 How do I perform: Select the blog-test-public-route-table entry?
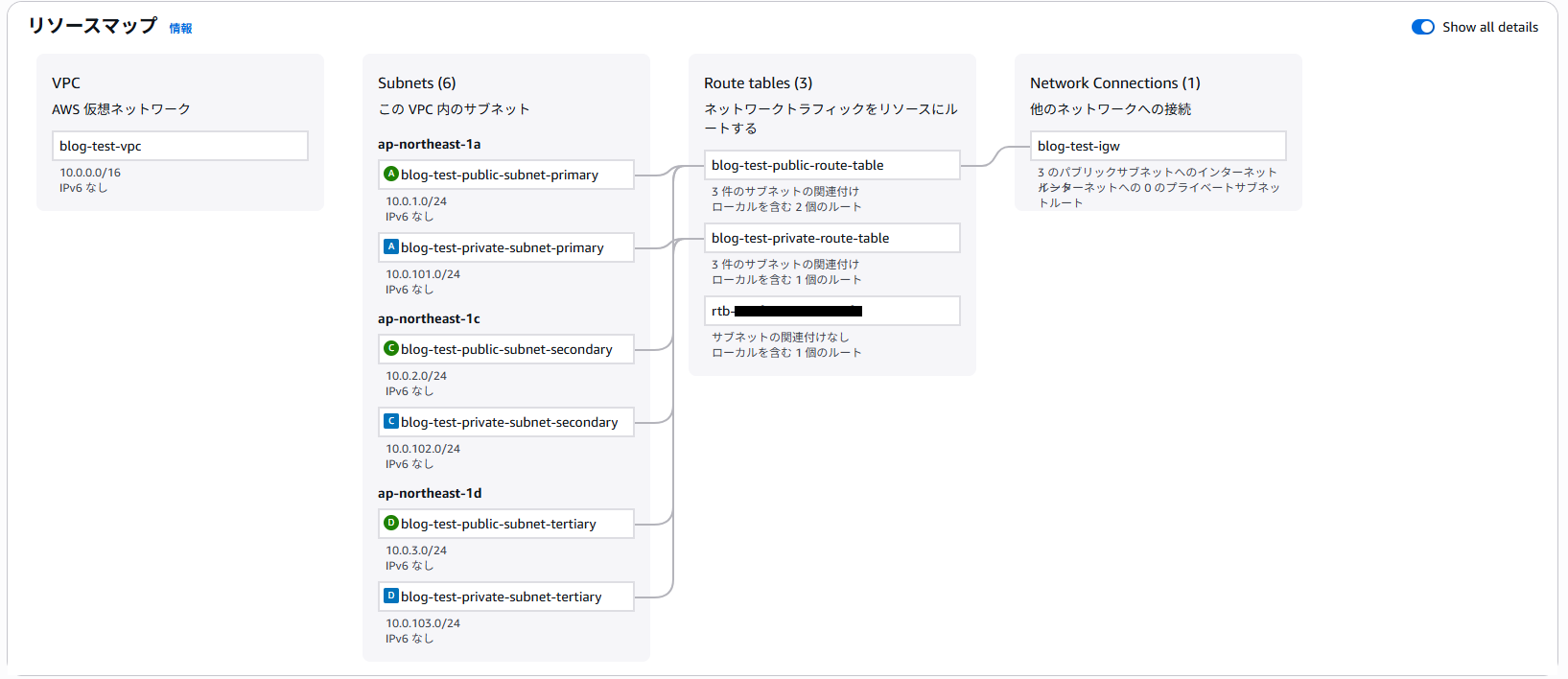[831, 165]
